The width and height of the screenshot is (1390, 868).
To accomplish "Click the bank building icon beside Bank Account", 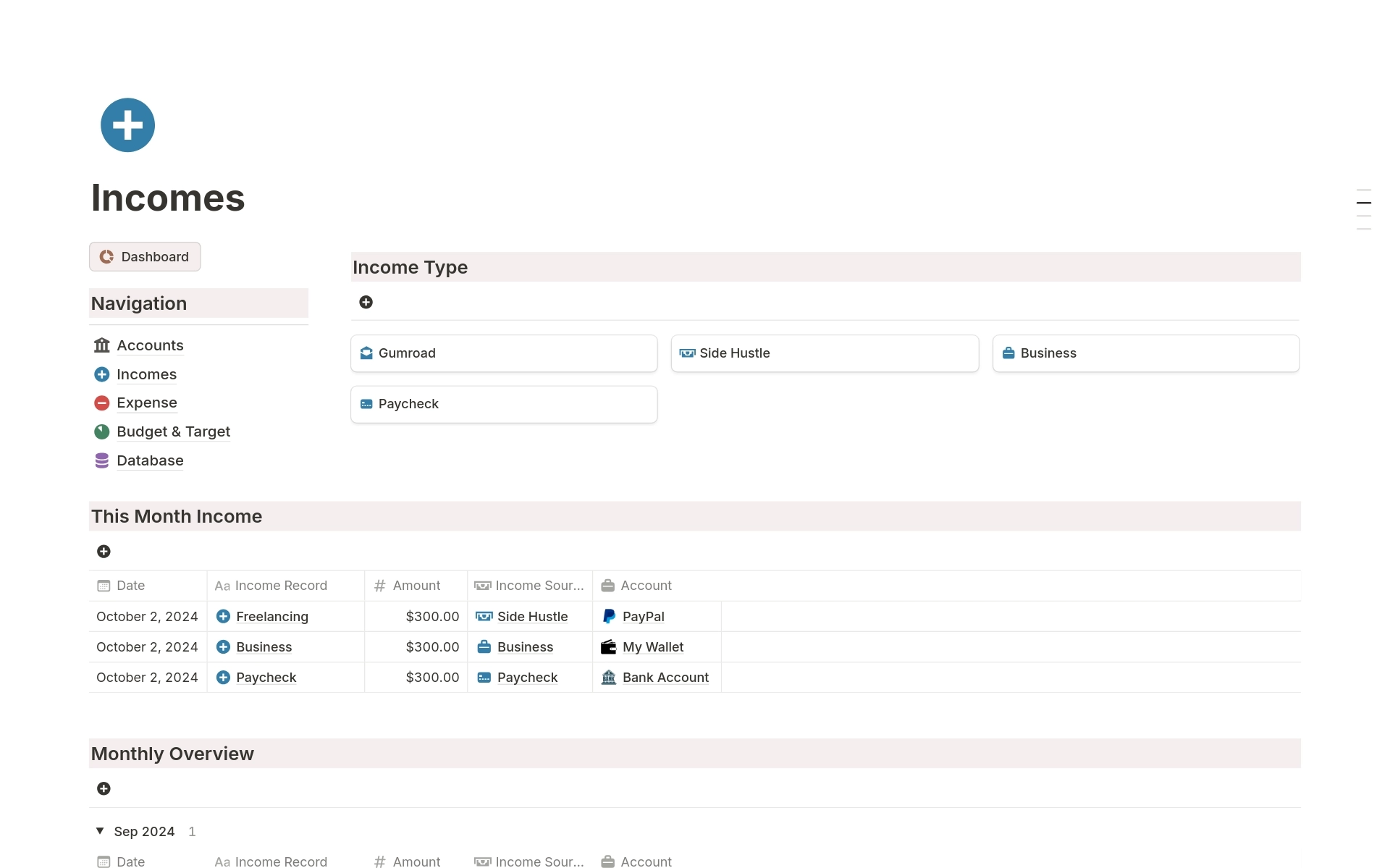I will [609, 678].
